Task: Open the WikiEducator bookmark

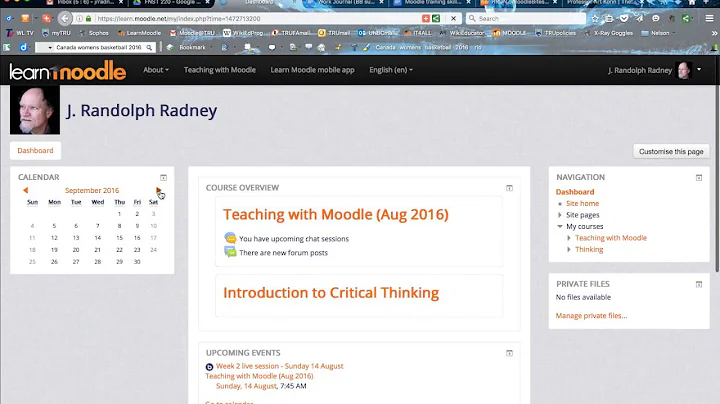Action: 461,33
